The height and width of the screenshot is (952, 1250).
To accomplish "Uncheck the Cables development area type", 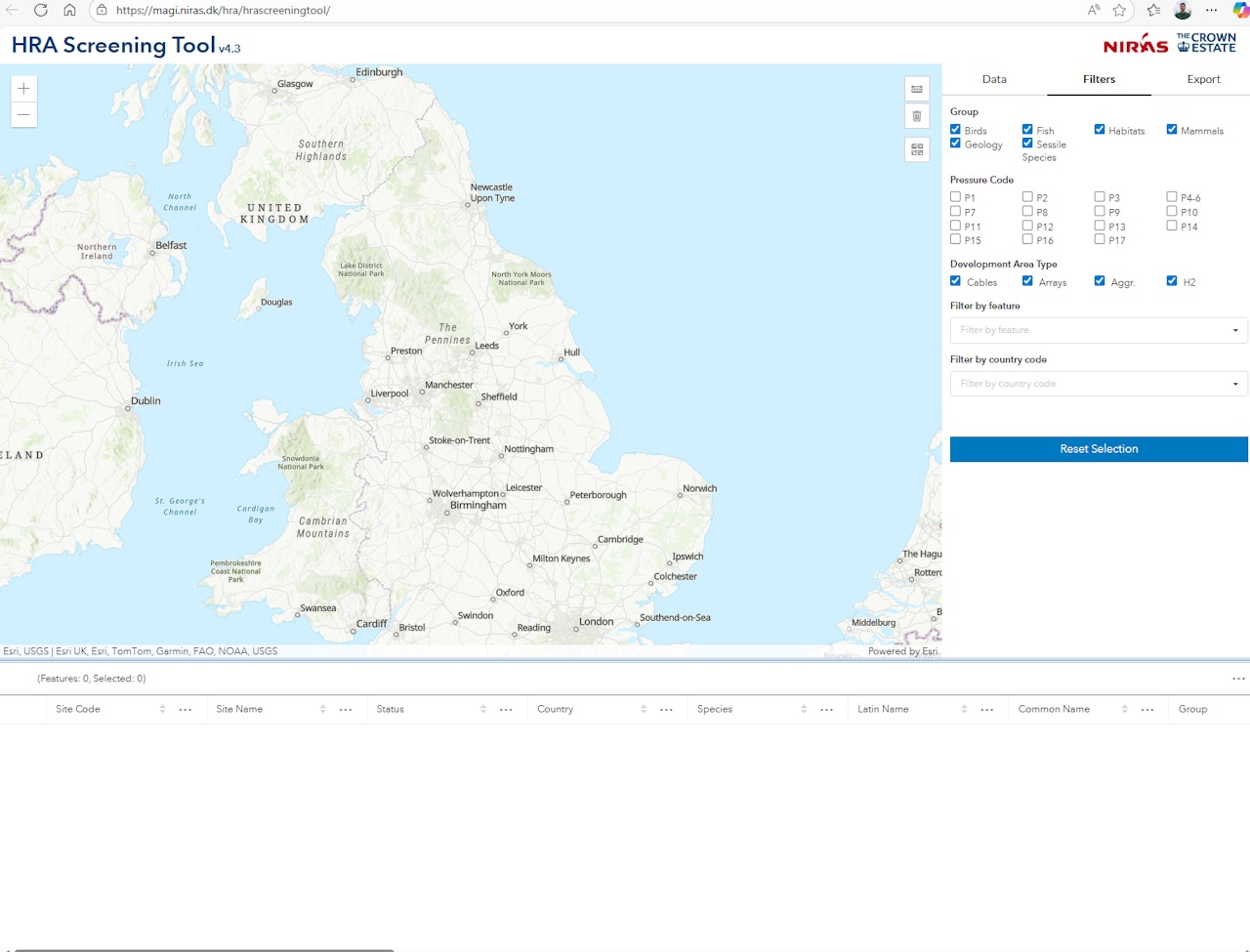I will point(955,281).
